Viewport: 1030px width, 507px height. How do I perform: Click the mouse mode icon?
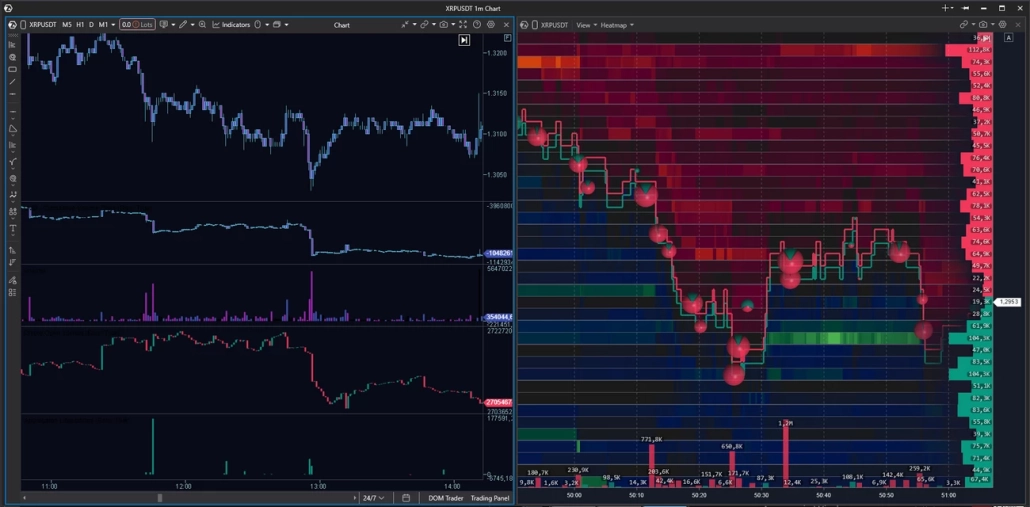point(258,24)
